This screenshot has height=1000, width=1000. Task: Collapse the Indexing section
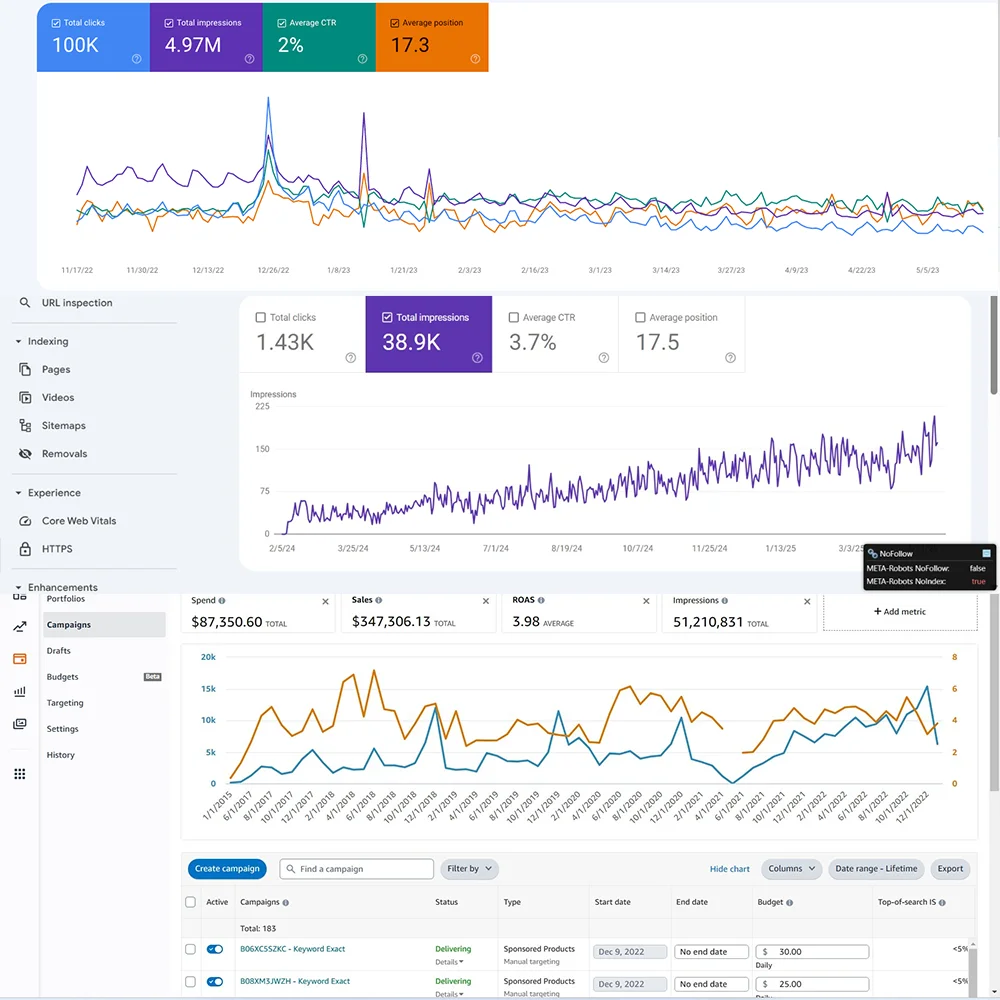coord(19,342)
